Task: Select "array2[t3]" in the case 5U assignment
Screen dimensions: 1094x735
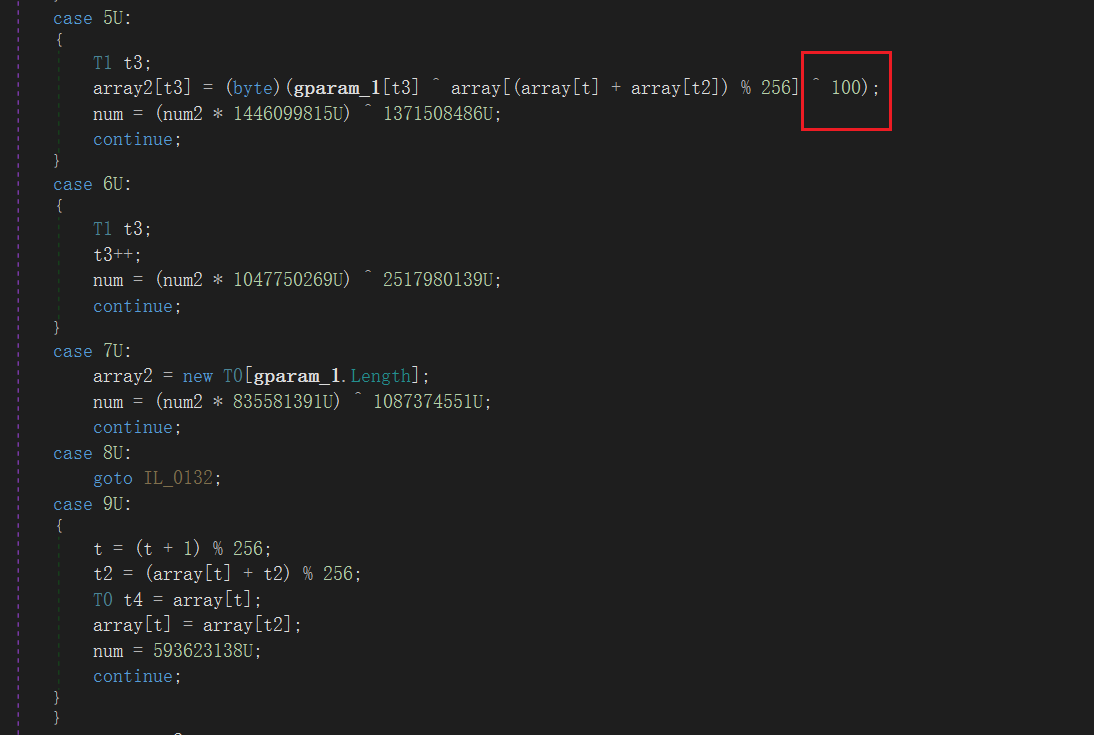Action: pyautogui.click(x=142, y=88)
